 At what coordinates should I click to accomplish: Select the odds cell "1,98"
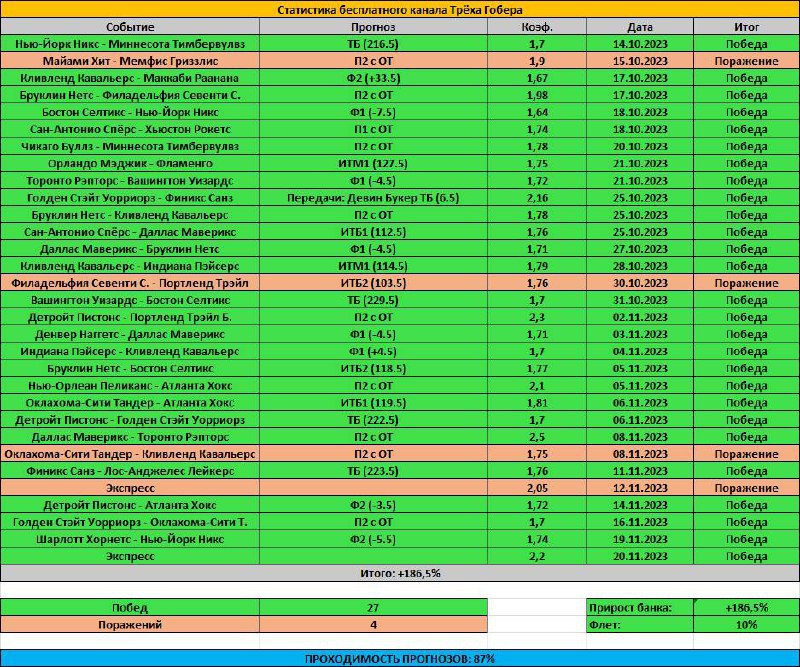coord(537,95)
